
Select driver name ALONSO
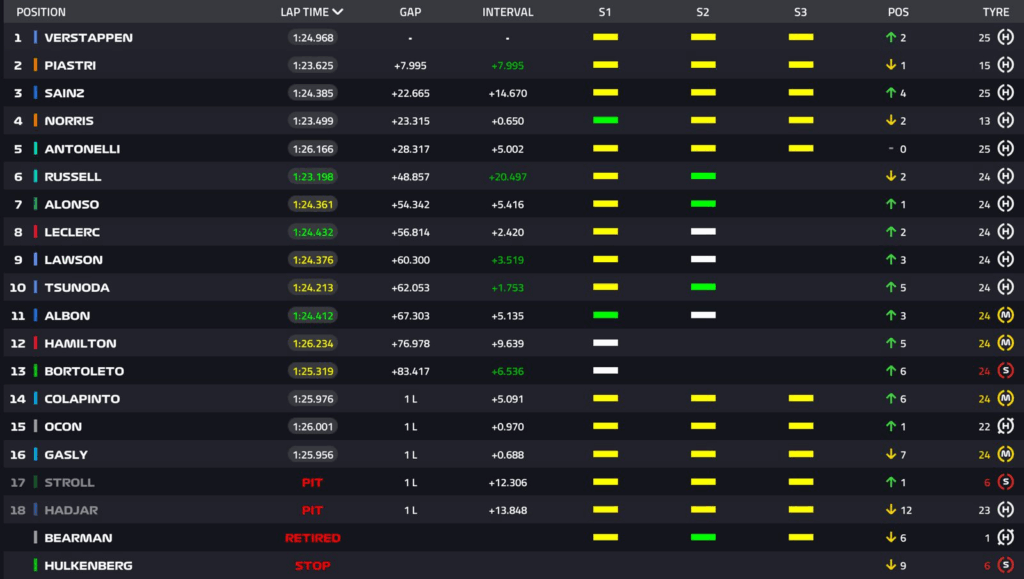tap(71, 205)
